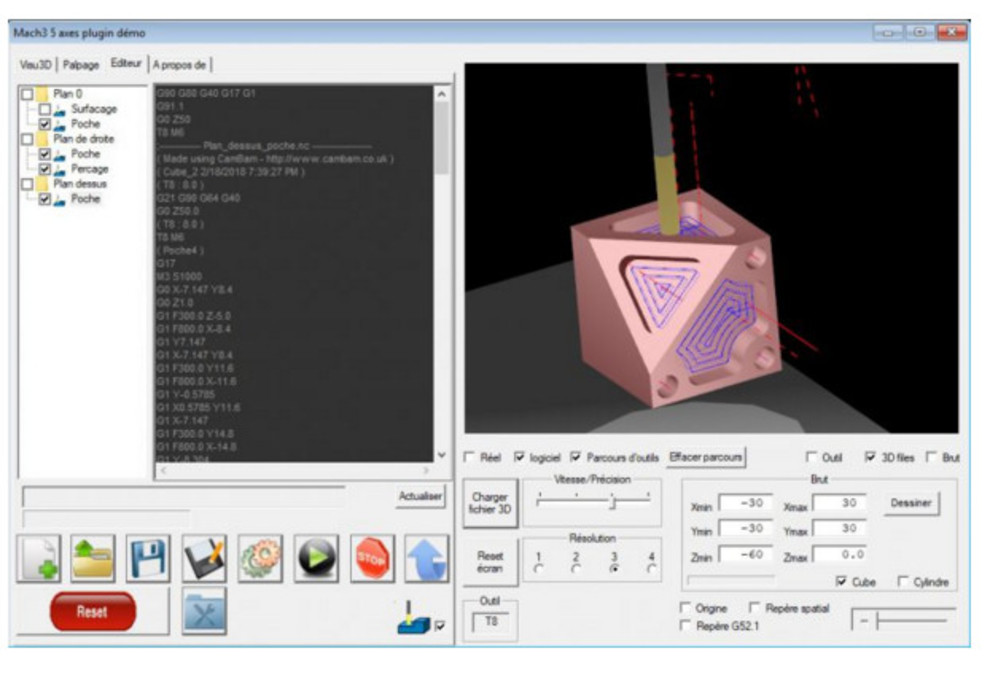This screenshot has height=686, width=990.
Task: Select the Plan de droite tree node
Action: pyautogui.click(x=83, y=139)
